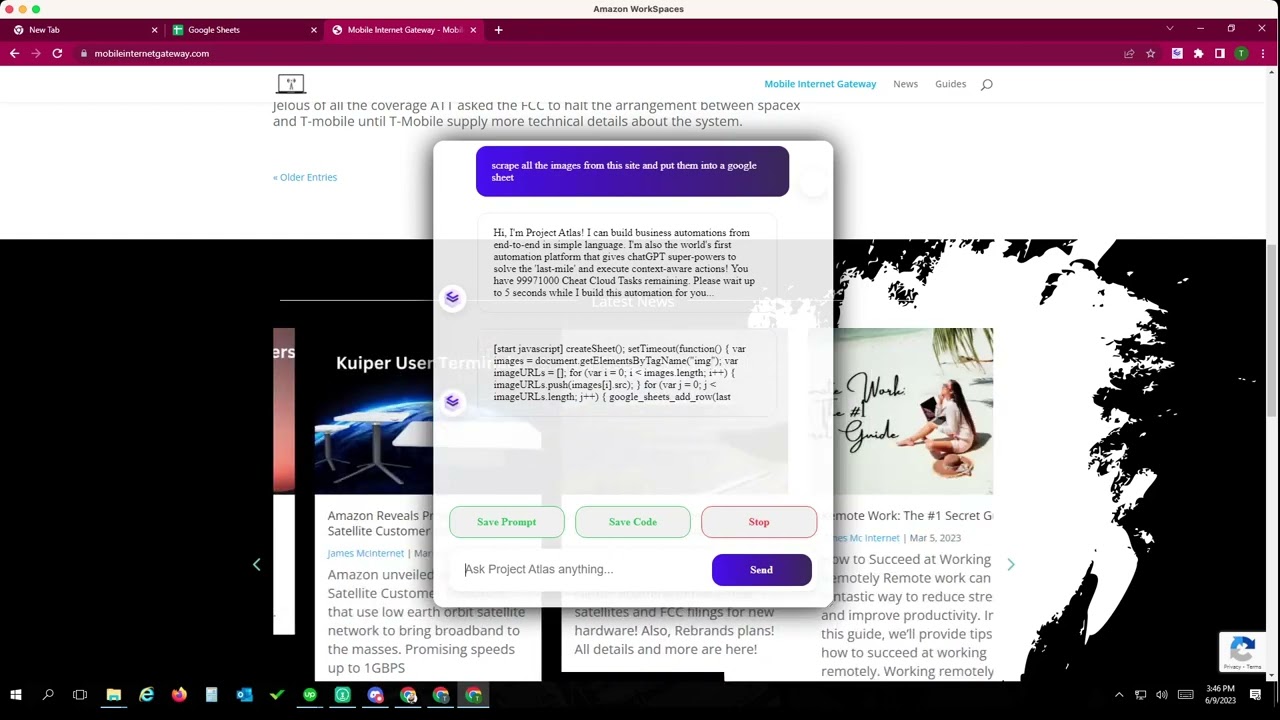The image size is (1280, 720).
Task: Toggle the browser side panel
Action: [x=1220, y=54]
